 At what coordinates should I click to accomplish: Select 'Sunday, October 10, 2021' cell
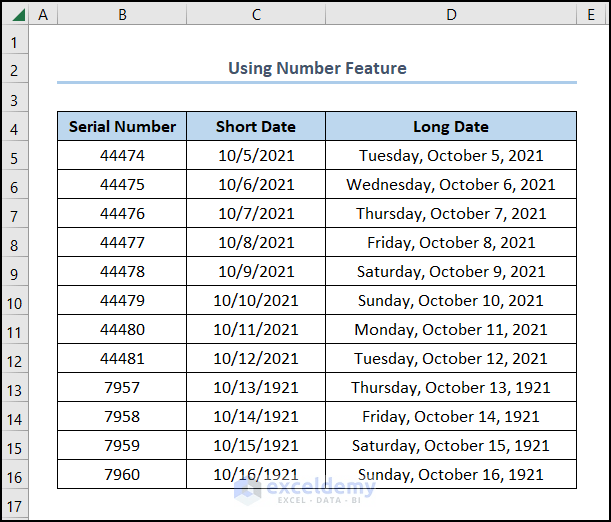[x=451, y=300]
